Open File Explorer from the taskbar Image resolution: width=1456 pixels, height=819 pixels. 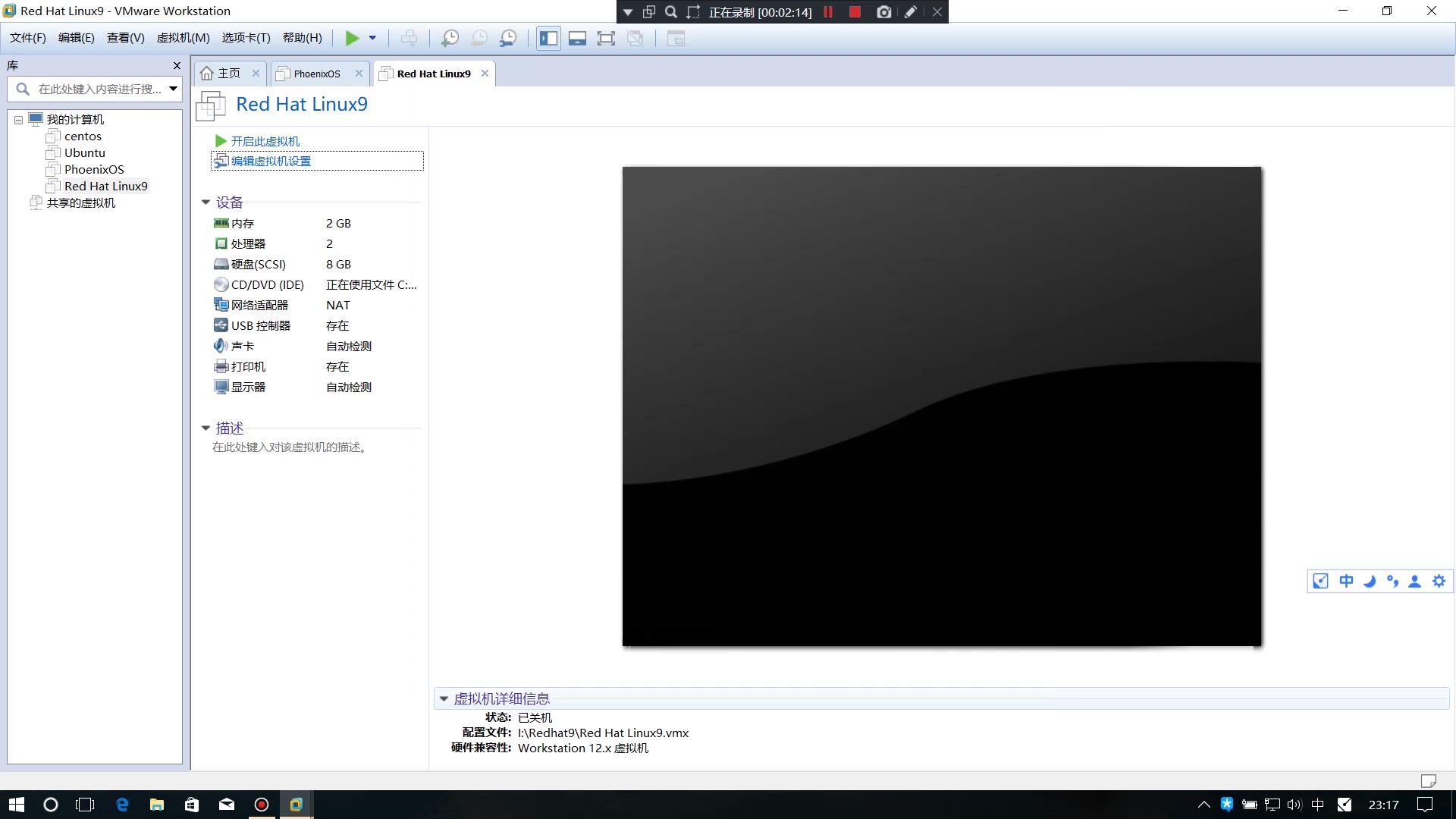click(157, 805)
